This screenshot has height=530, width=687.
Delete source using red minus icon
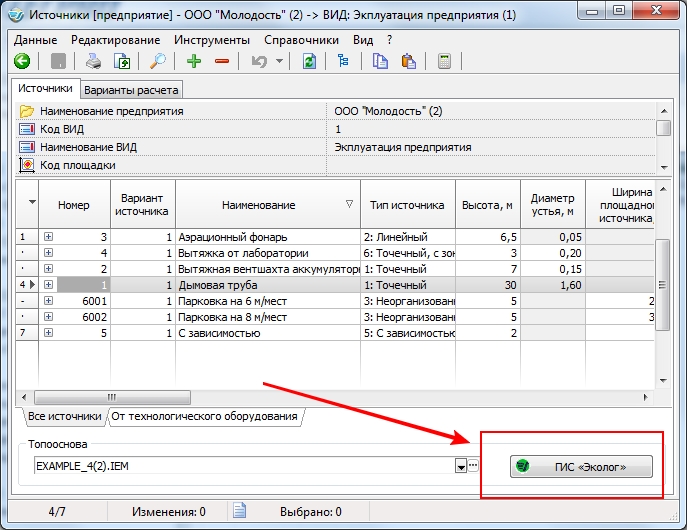click(221, 61)
